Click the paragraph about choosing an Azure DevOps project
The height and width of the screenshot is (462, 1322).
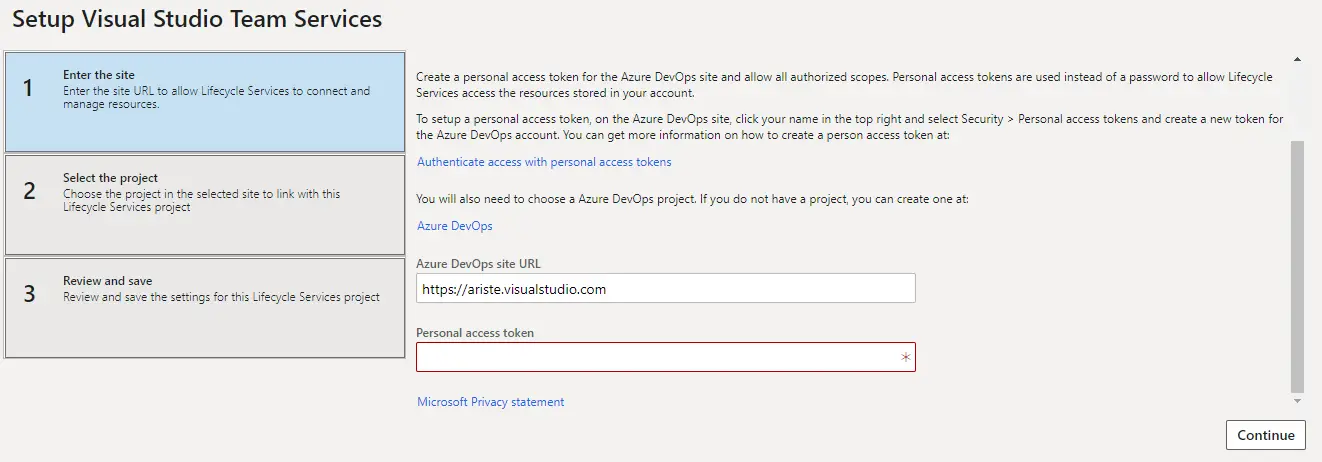point(692,199)
